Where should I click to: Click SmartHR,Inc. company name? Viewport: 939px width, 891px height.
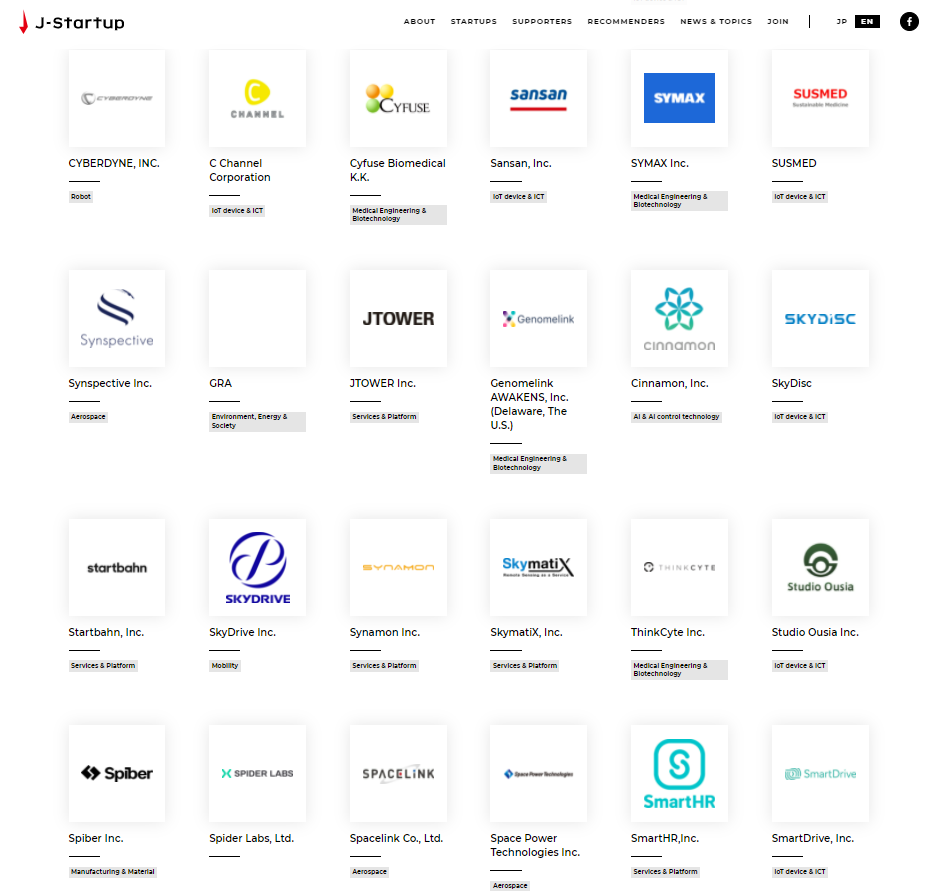click(x=665, y=838)
